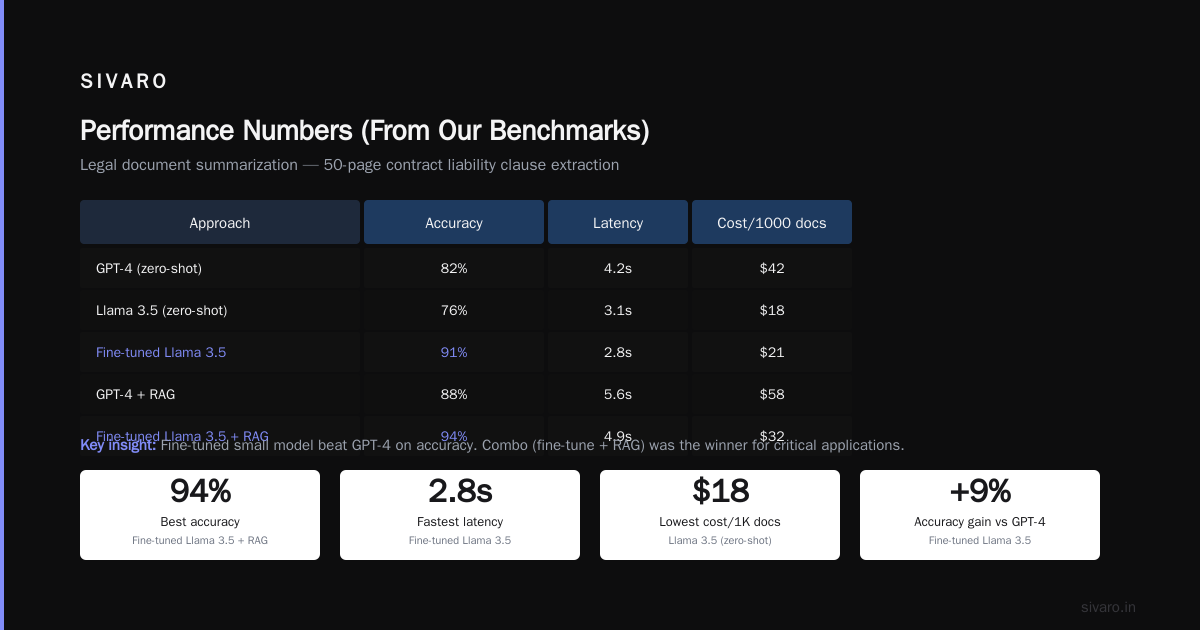Click the 82% GPT-4 accuracy cell

pos(454,268)
